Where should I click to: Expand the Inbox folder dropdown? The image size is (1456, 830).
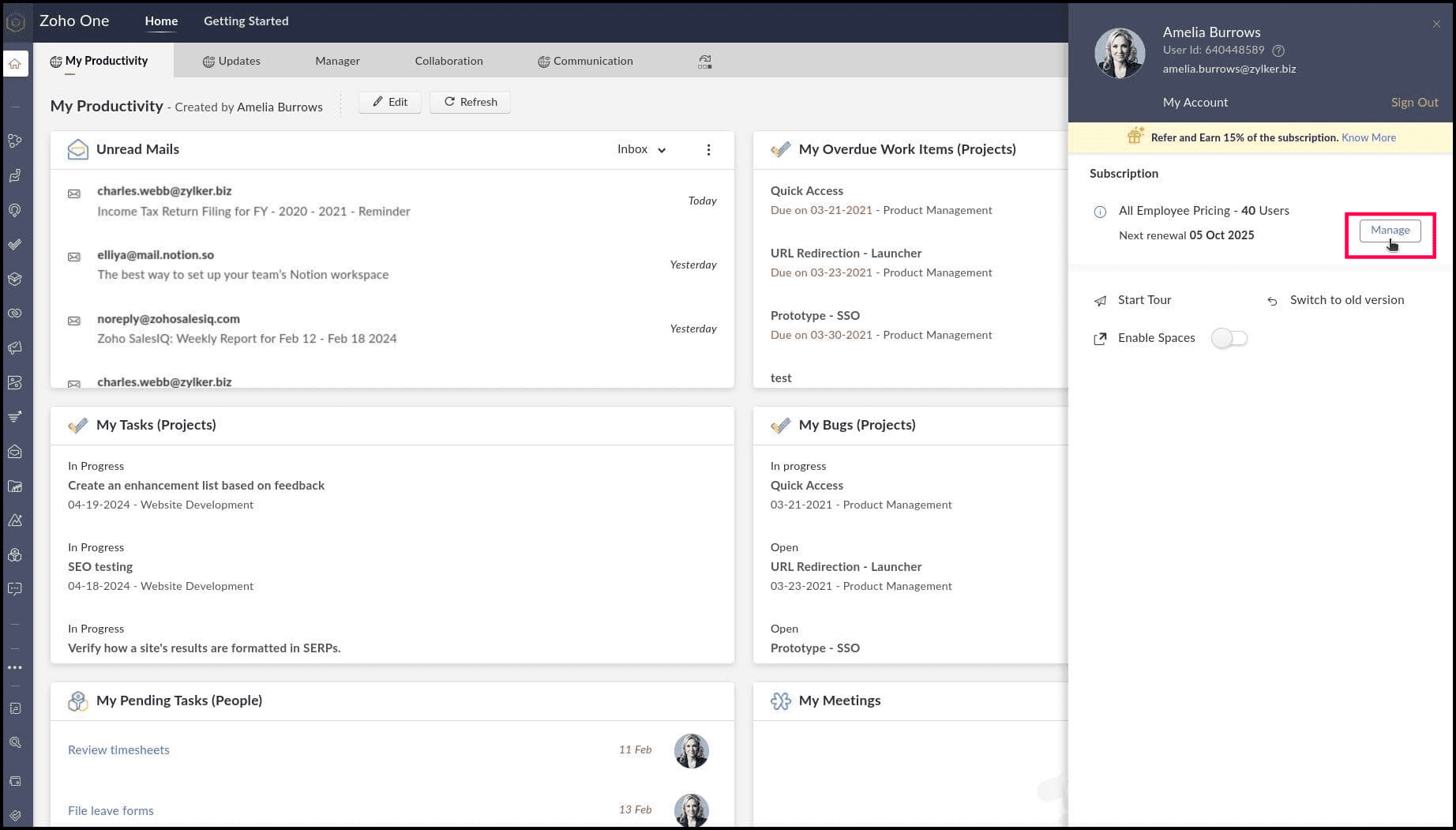641,149
